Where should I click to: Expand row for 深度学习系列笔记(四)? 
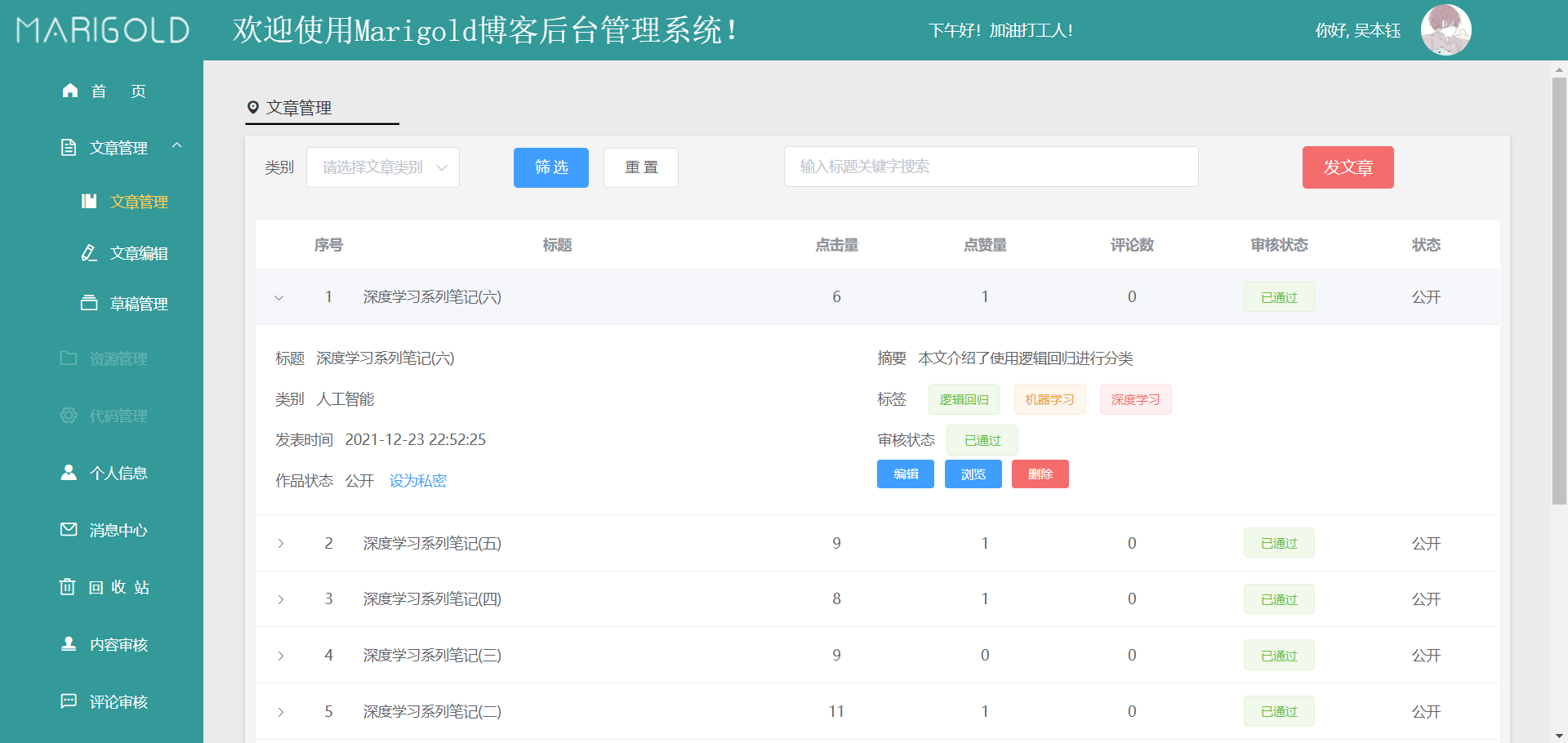click(x=280, y=598)
